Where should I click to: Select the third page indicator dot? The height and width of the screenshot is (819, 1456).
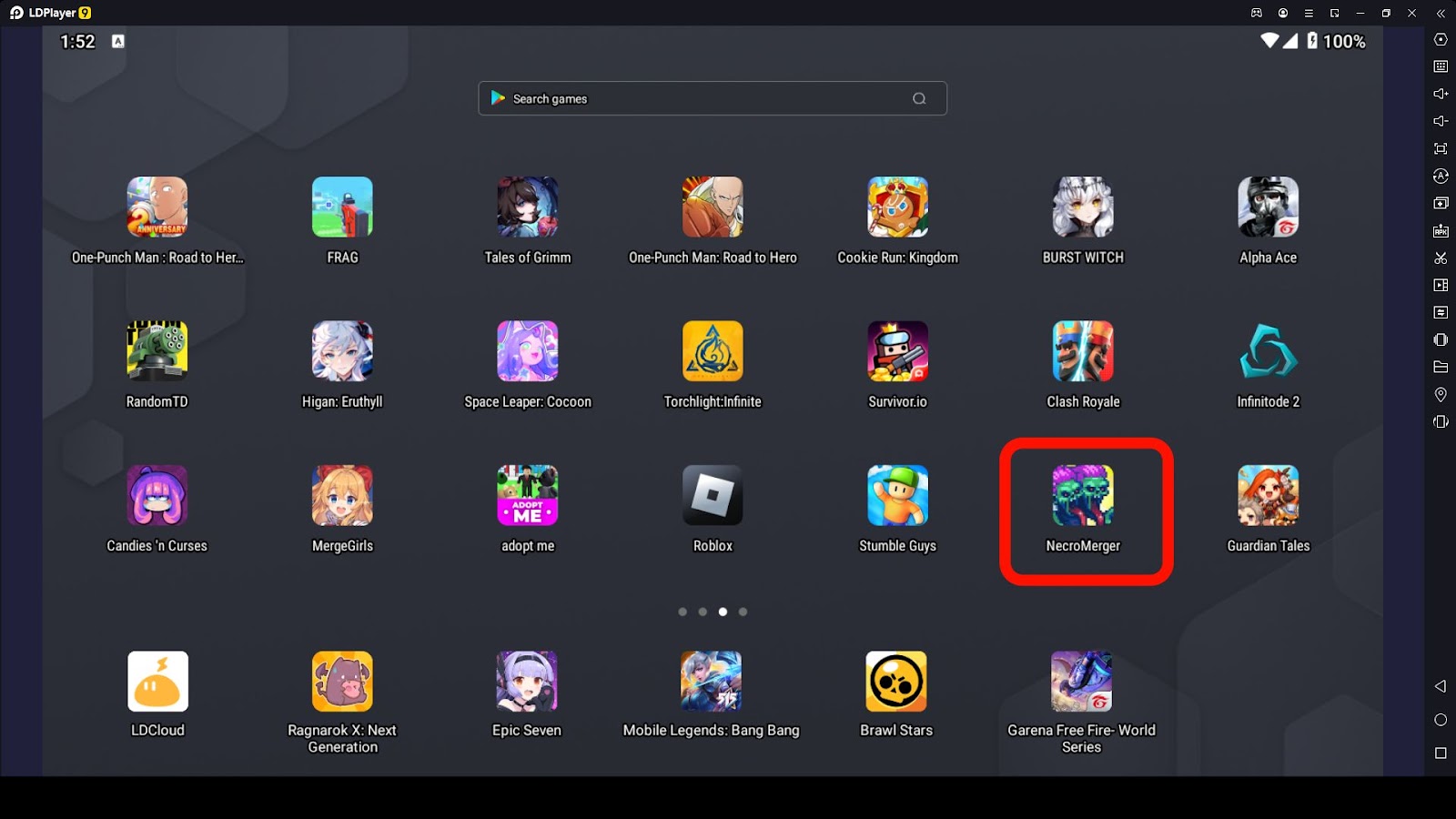(x=723, y=612)
